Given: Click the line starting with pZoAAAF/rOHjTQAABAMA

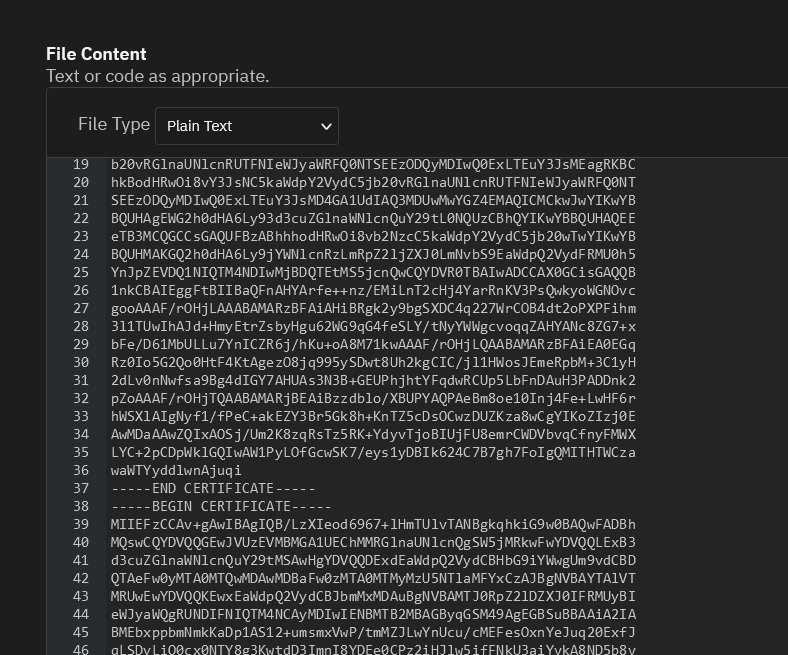Looking at the screenshot, I should tap(373, 398).
